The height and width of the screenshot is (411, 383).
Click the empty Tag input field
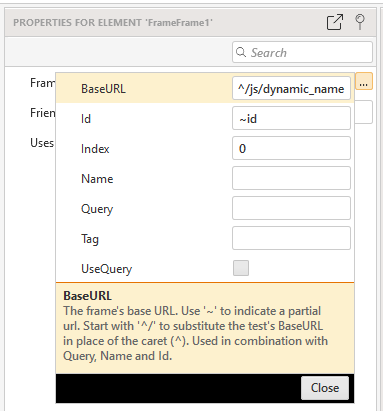coord(291,238)
